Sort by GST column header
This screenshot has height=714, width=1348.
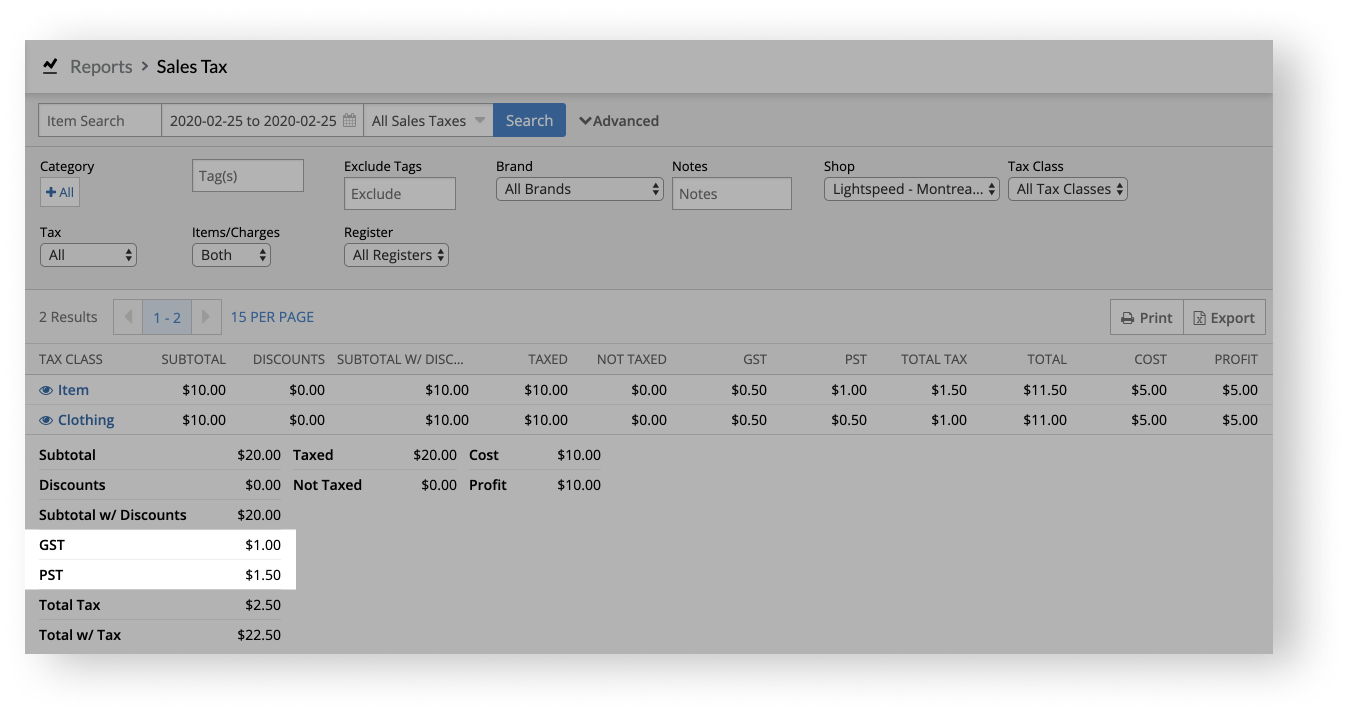click(x=755, y=359)
